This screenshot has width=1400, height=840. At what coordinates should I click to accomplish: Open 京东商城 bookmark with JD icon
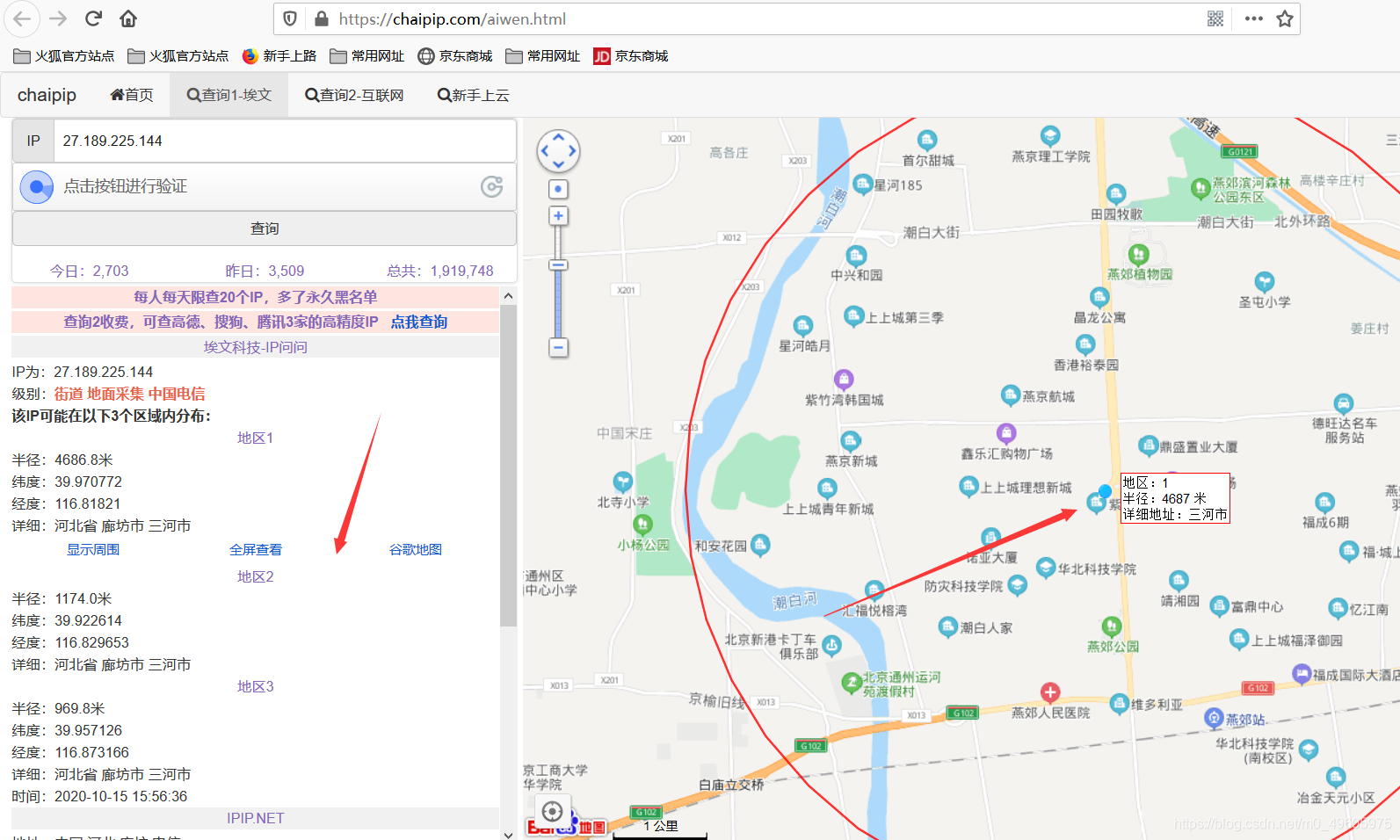click(631, 56)
